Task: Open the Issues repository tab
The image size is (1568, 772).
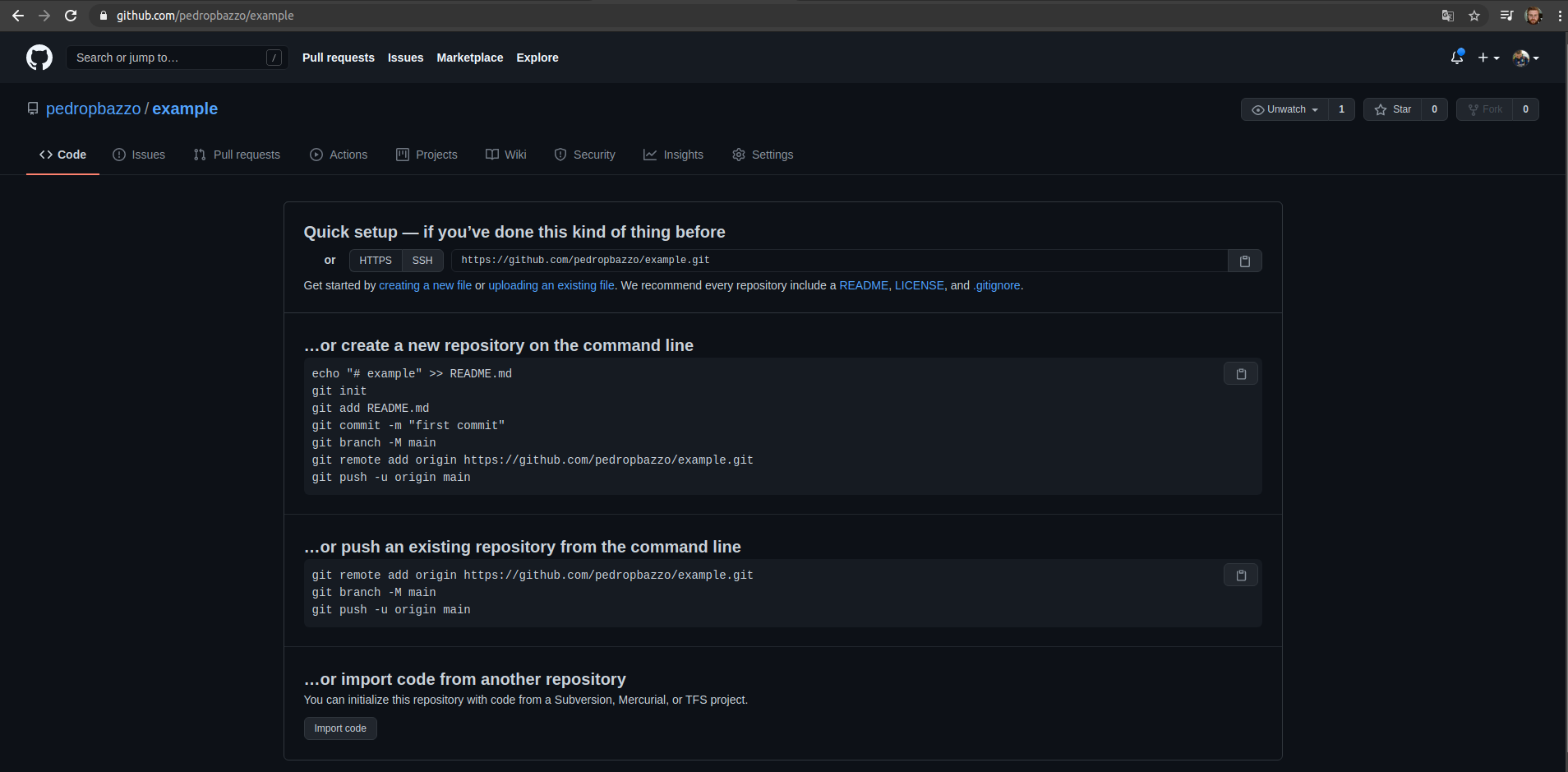Action: [x=139, y=155]
